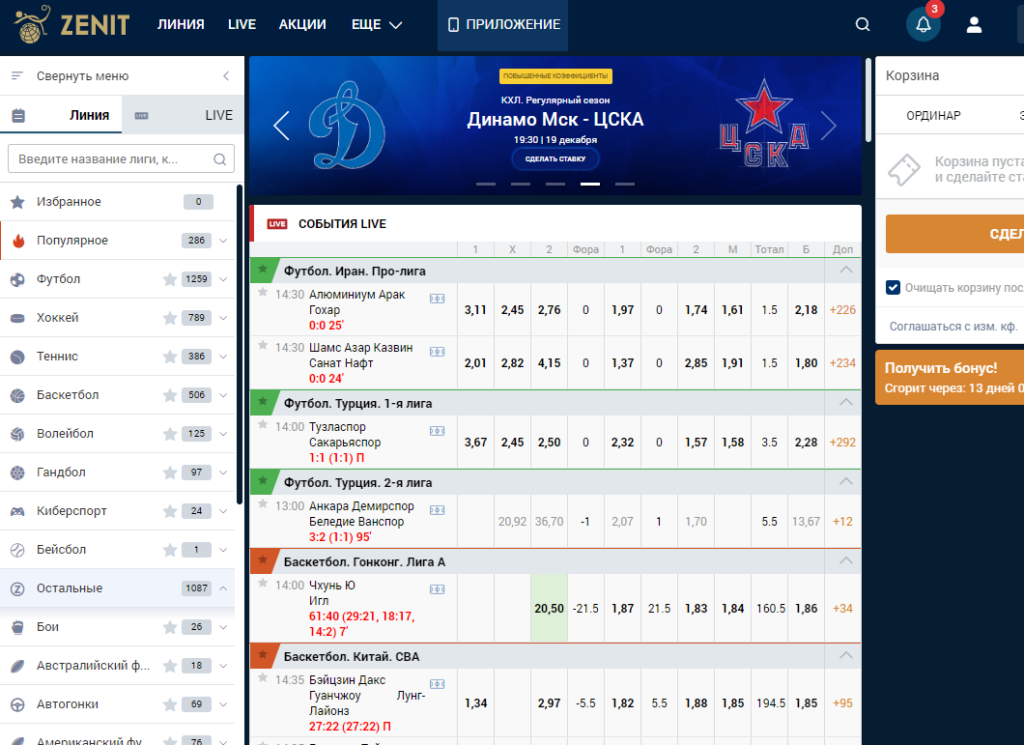Click the search icon in league search field
The width and height of the screenshot is (1024, 745).
220,159
